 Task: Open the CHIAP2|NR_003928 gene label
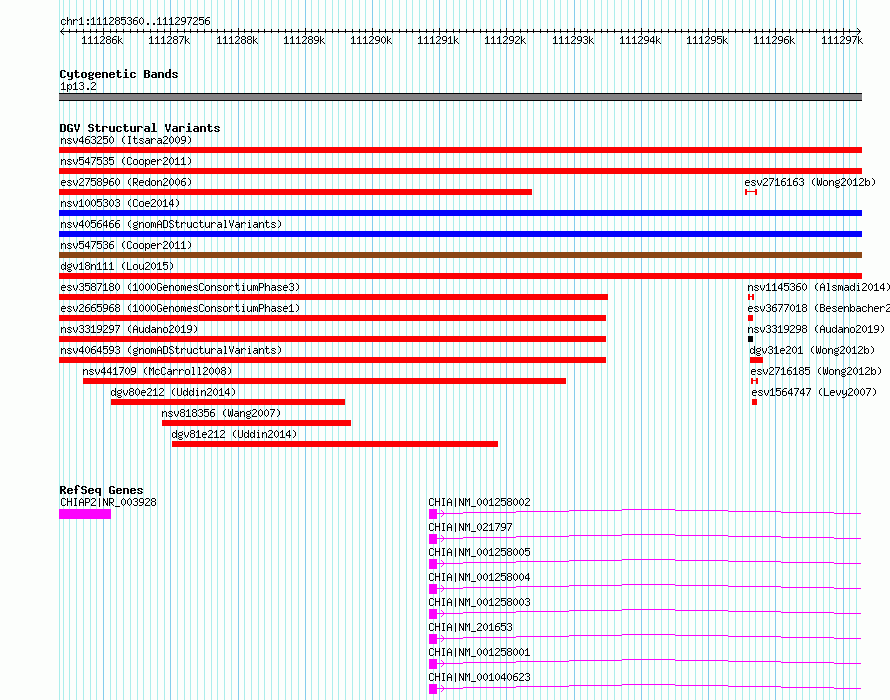coord(108,502)
